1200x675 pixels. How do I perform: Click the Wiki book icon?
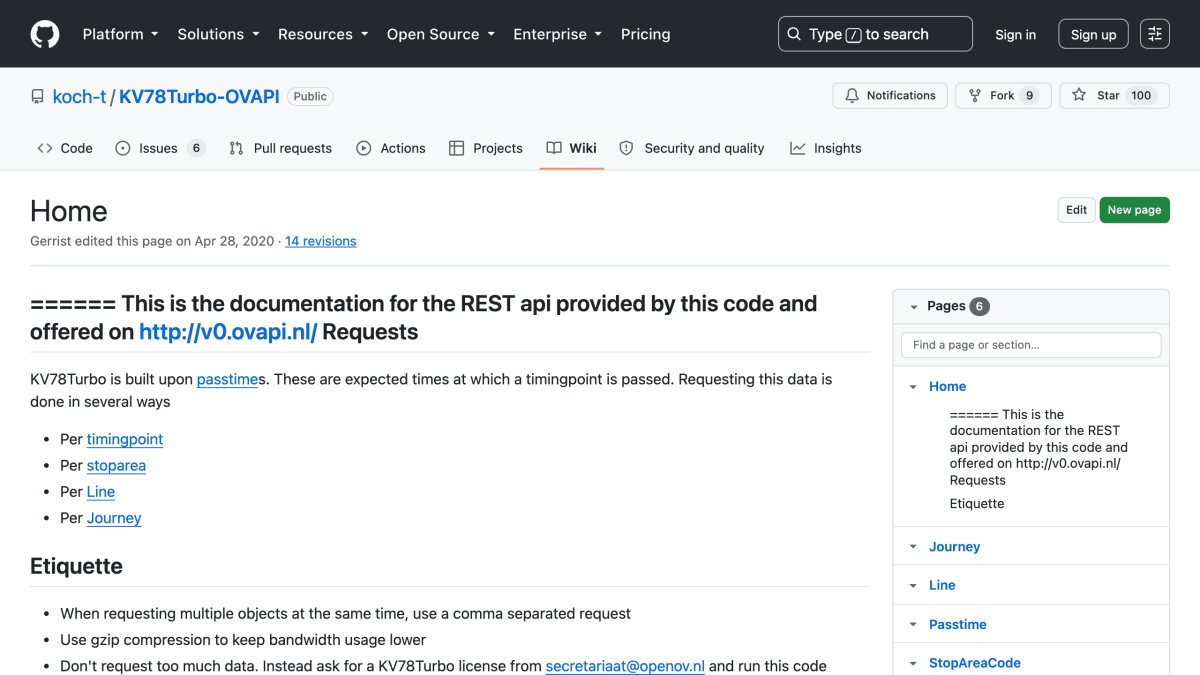[554, 148]
